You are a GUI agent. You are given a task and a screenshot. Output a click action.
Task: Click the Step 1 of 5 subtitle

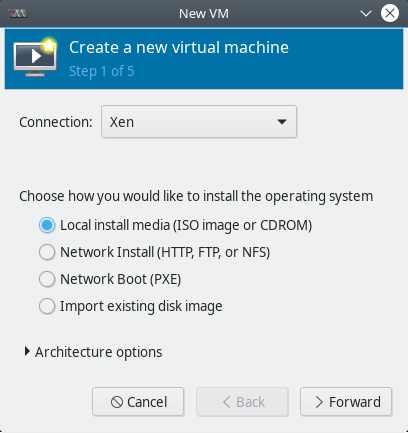point(102,71)
